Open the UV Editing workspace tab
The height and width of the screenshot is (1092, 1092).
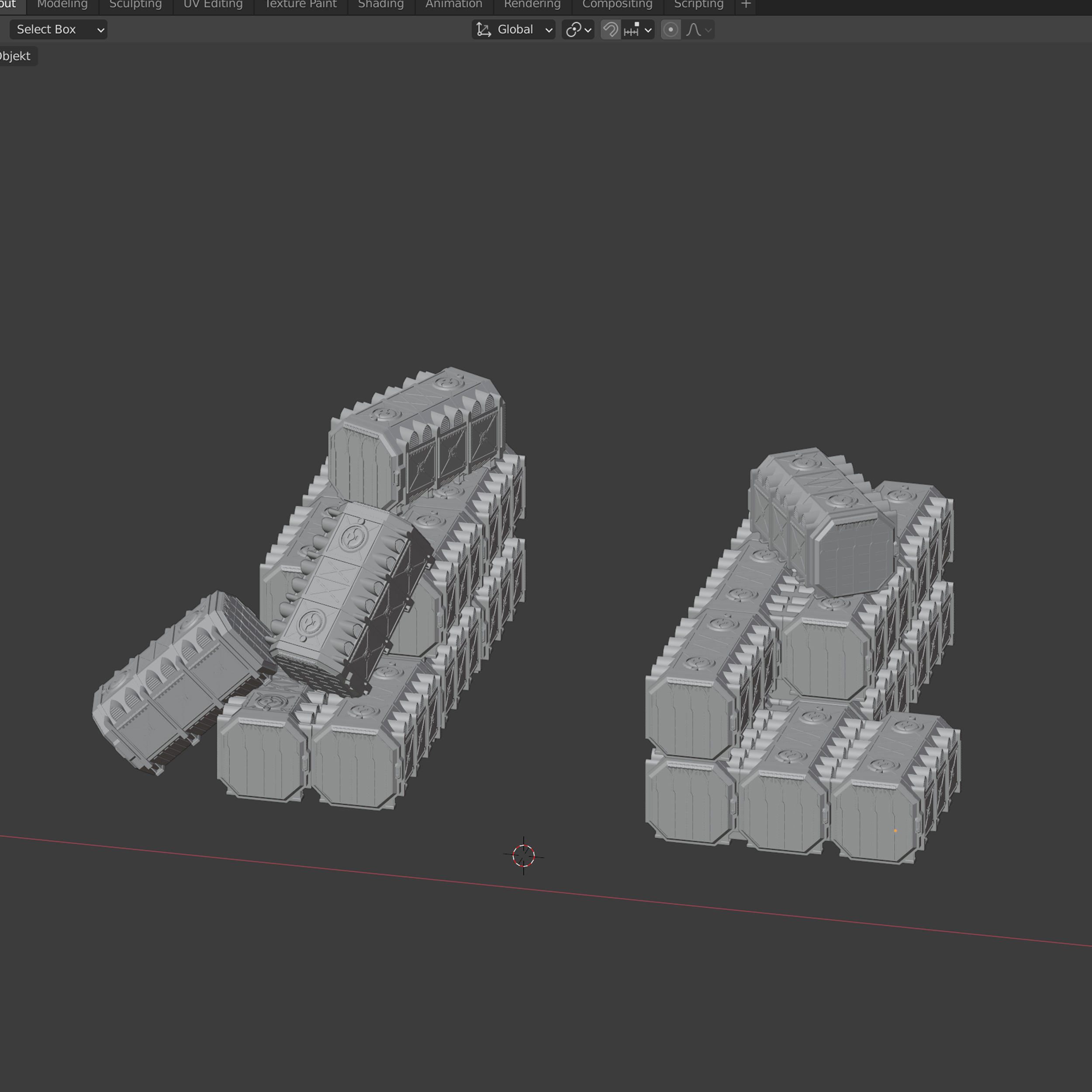(x=213, y=4)
